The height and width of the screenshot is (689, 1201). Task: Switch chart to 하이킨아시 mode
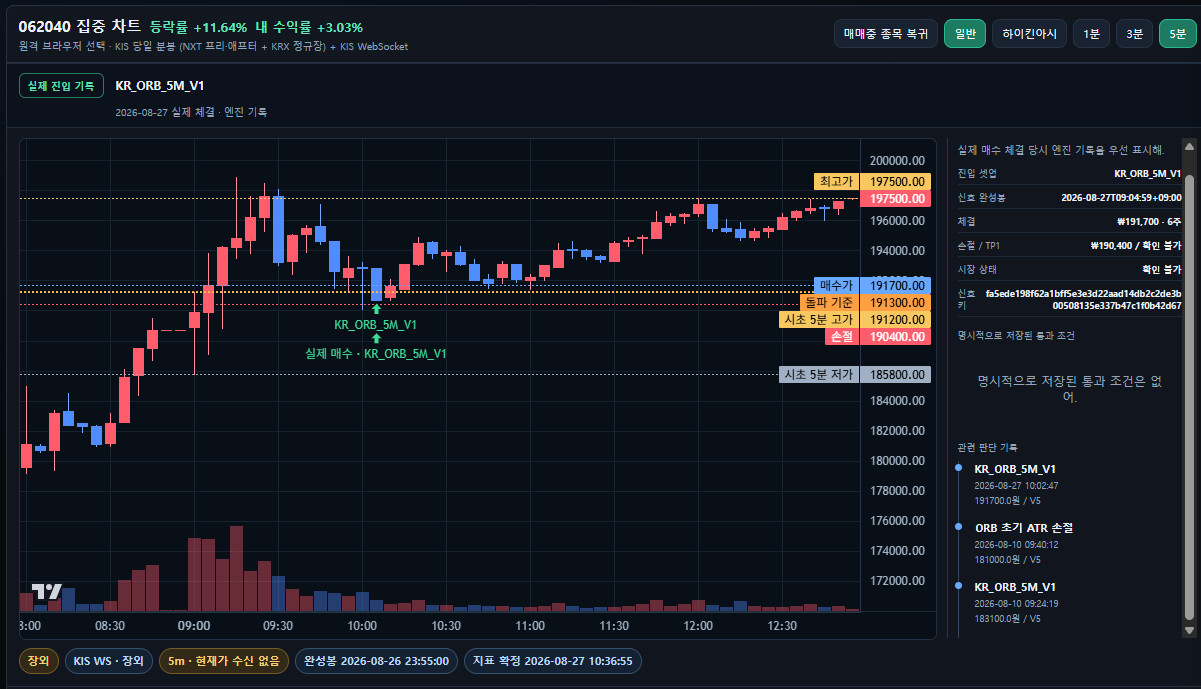pos(1029,33)
